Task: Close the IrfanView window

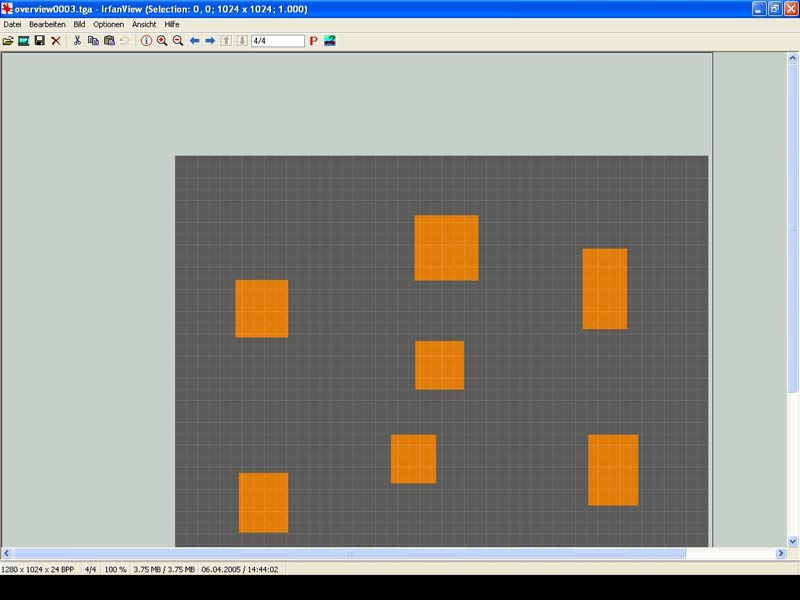Action: 791,9
